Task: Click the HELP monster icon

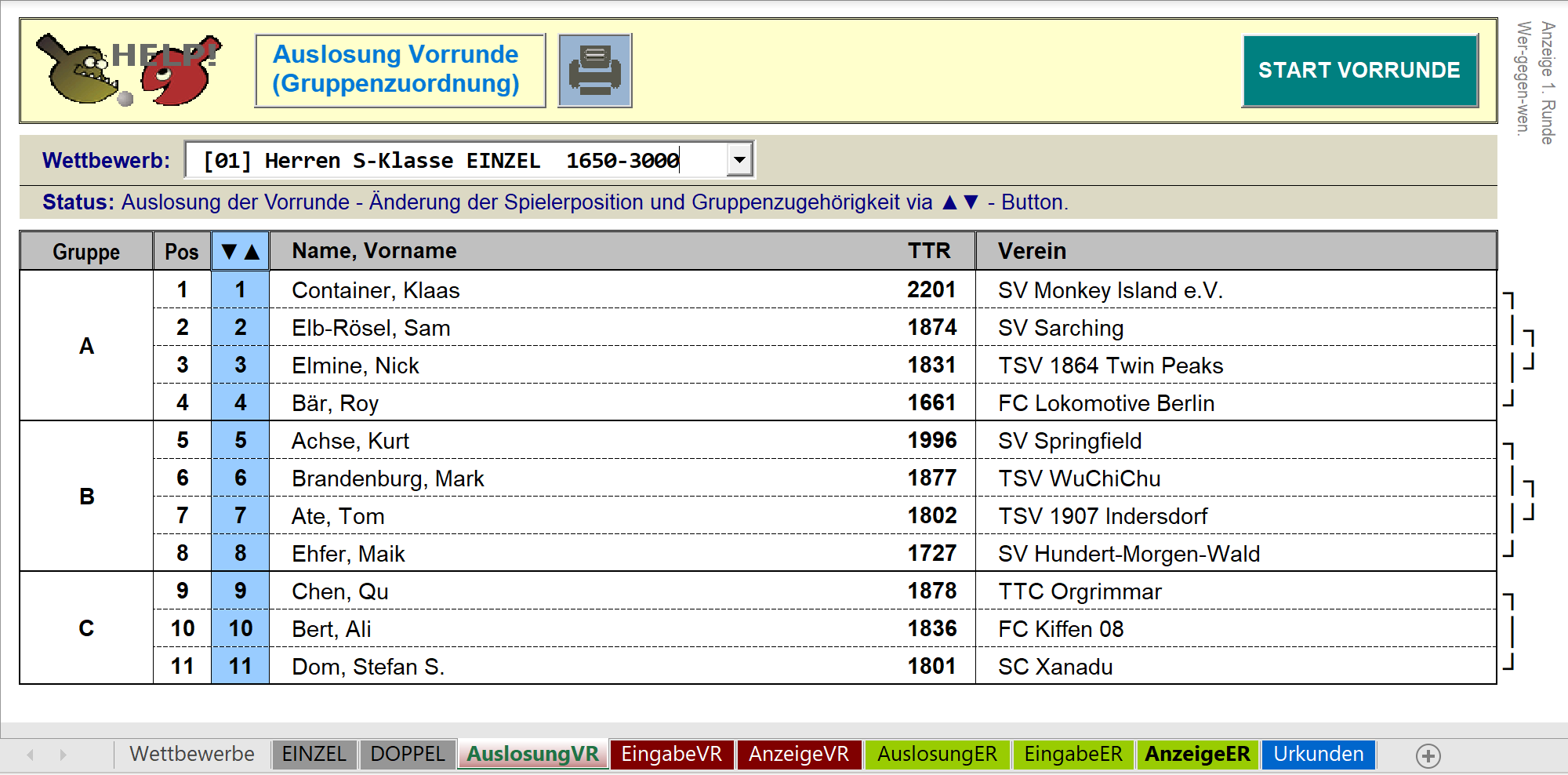Action: click(x=129, y=70)
